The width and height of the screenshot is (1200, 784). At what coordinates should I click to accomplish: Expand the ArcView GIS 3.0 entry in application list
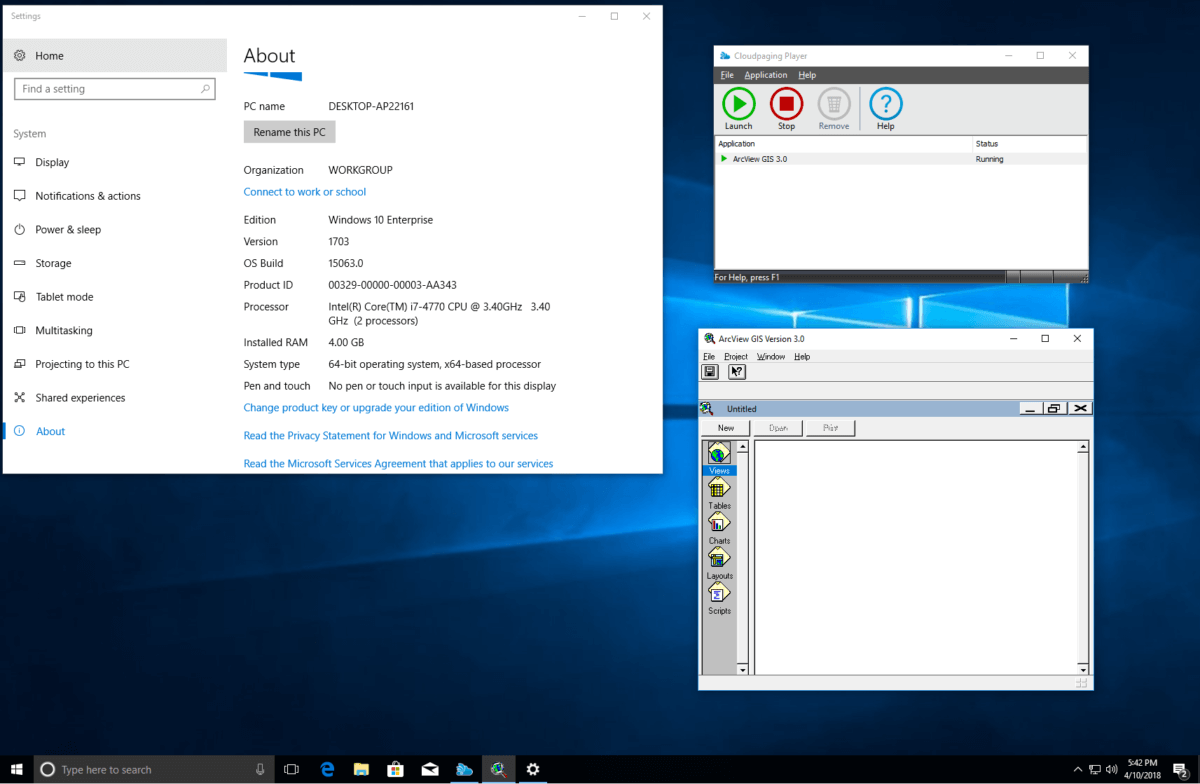click(725, 158)
